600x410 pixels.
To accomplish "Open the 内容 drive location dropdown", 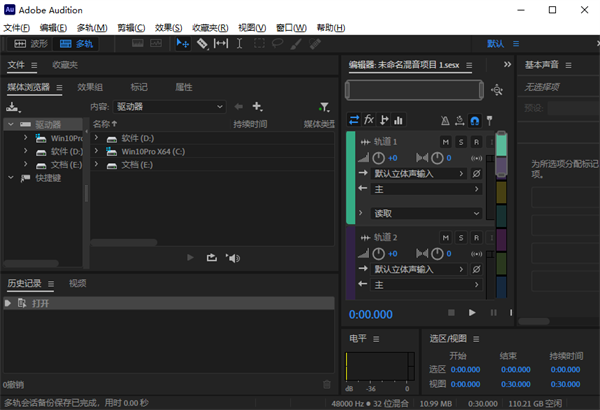I will [168, 106].
